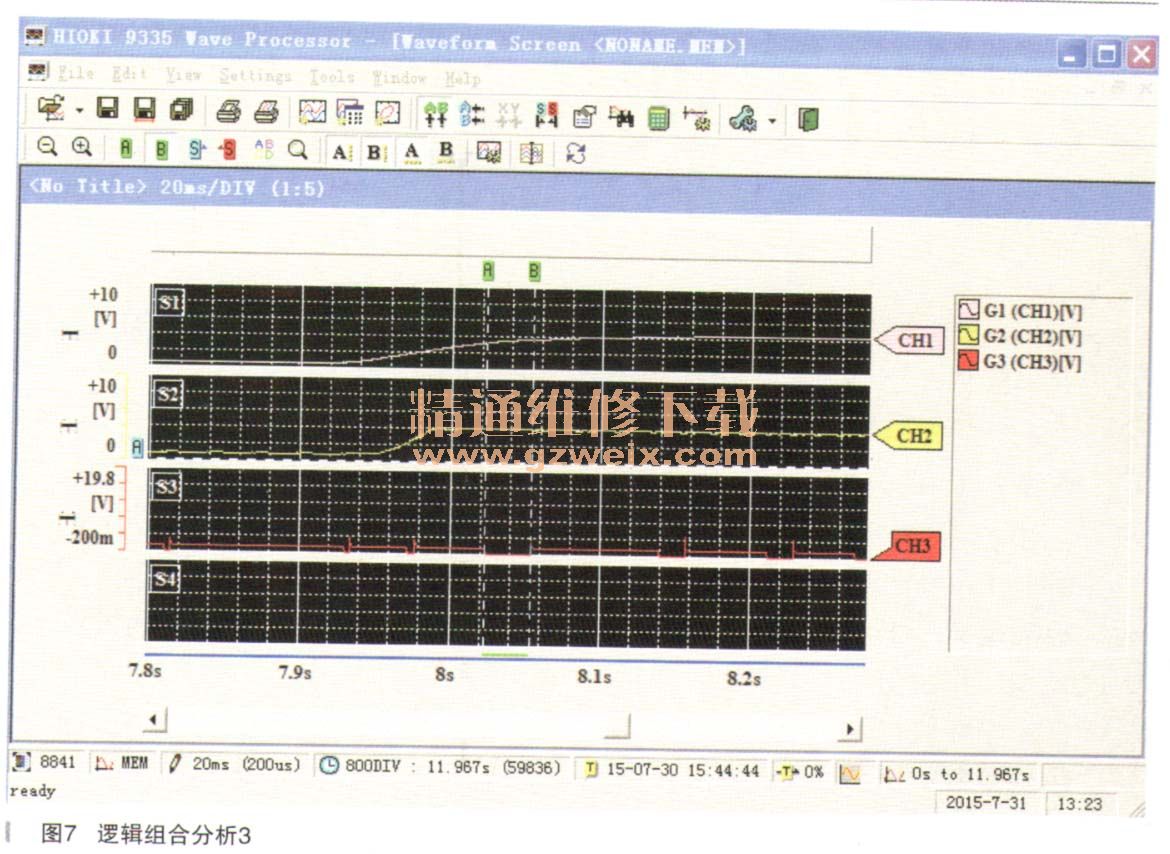Open the Window menu
Screen dimensions: 1170x854
point(399,77)
